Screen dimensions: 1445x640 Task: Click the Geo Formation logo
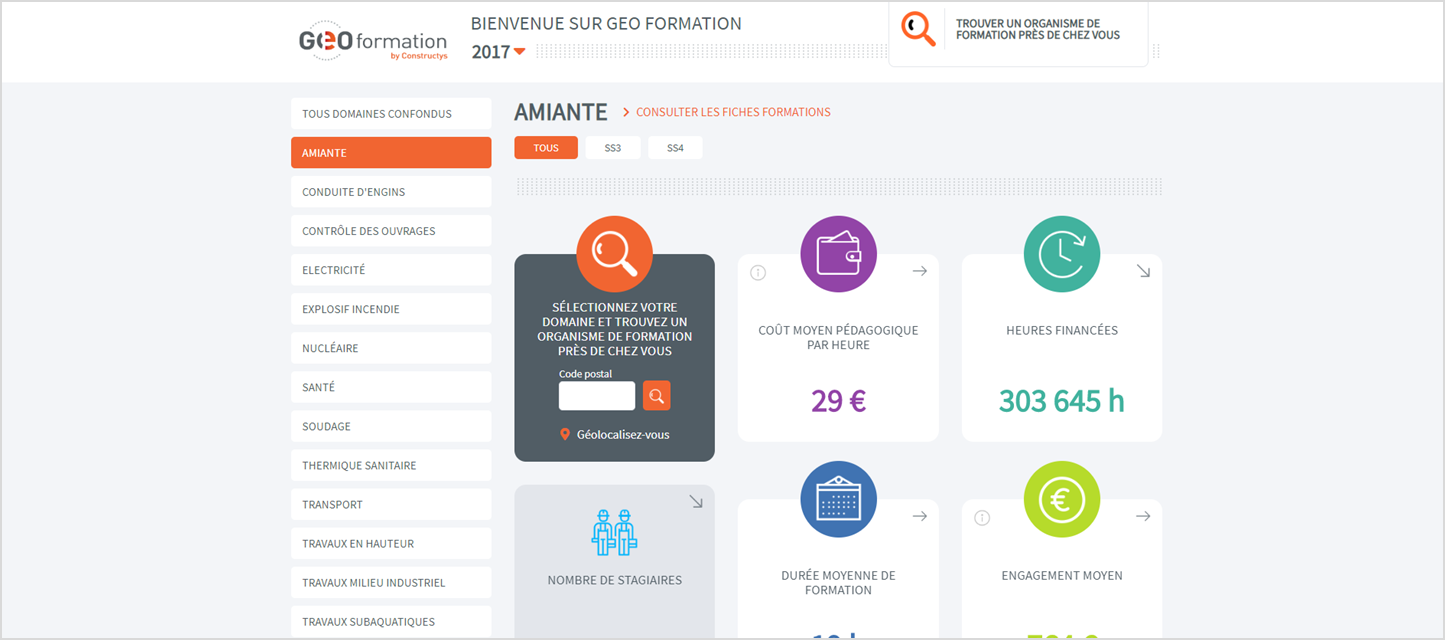point(373,41)
